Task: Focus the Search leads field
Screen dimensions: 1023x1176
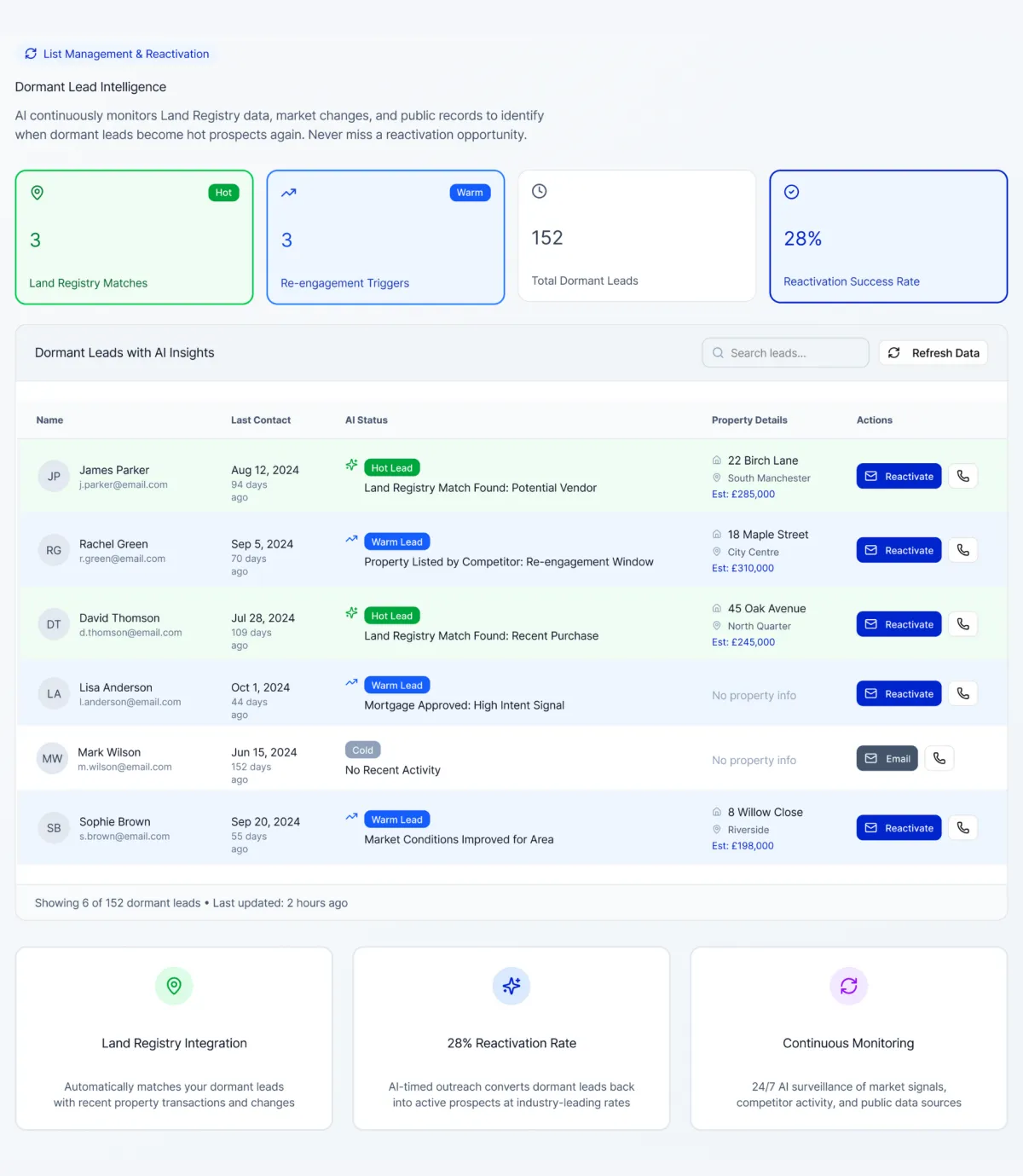Action: tap(785, 353)
